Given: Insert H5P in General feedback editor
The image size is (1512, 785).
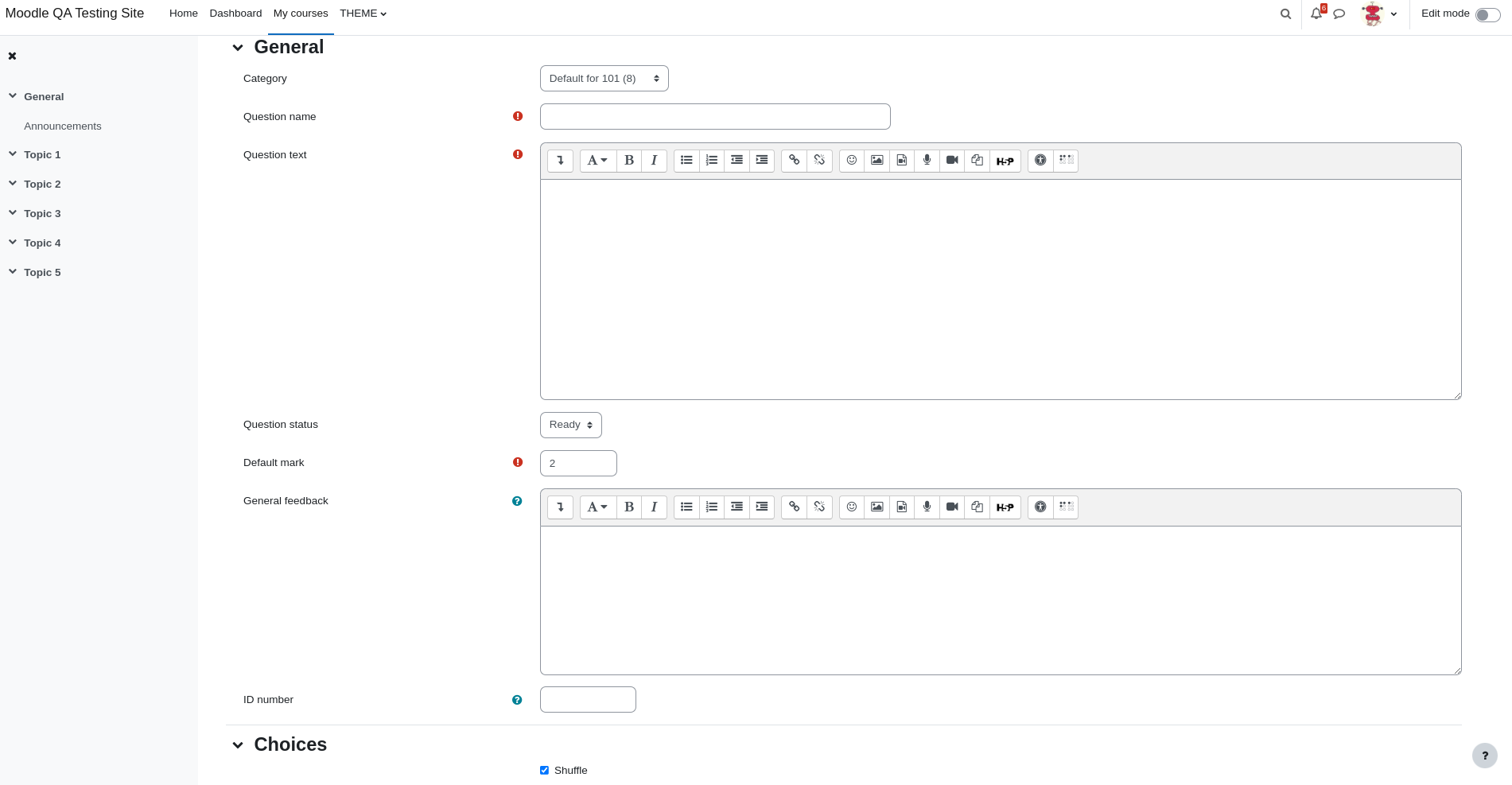Looking at the screenshot, I should (1005, 507).
